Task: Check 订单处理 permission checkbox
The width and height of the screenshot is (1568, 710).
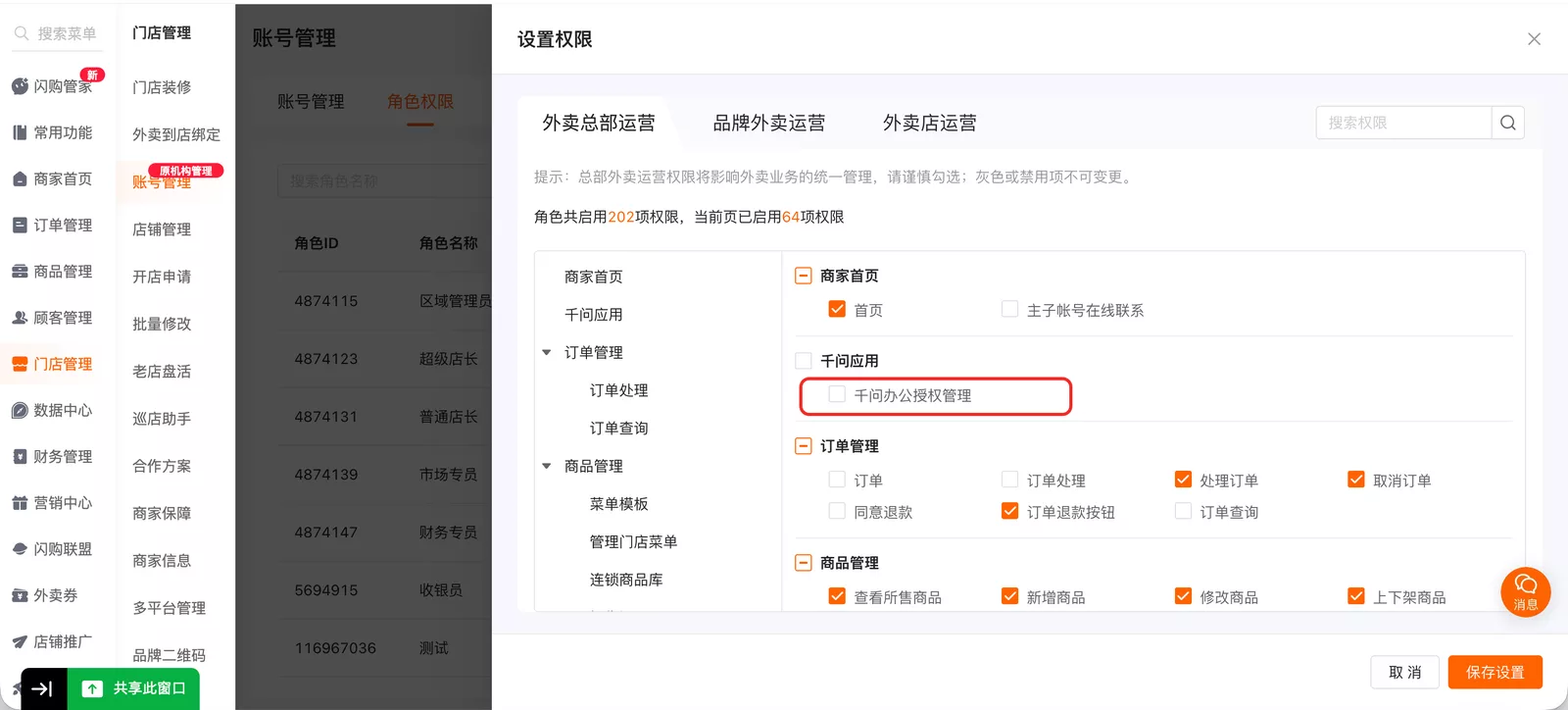Action: pyautogui.click(x=1009, y=480)
